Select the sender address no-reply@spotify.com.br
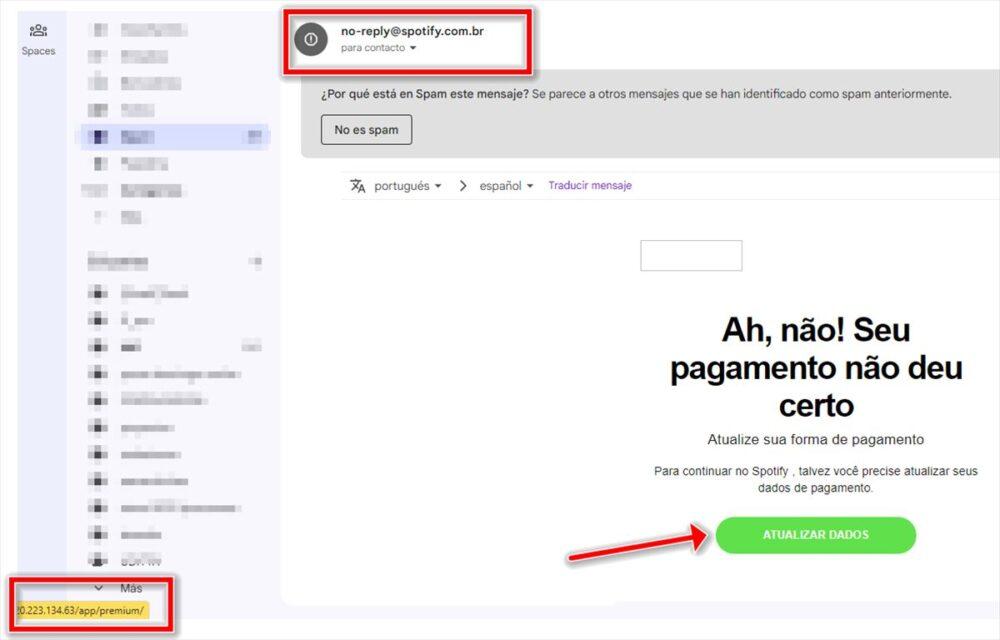 (412, 31)
